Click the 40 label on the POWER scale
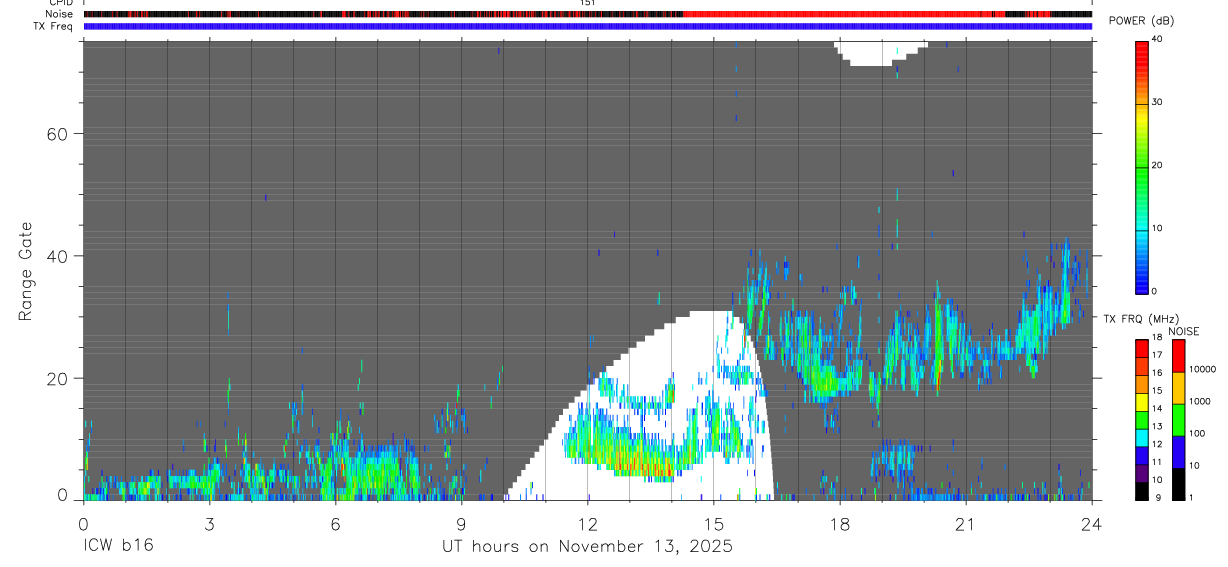Image resolution: width=1228 pixels, height=567 pixels. tap(1156, 39)
